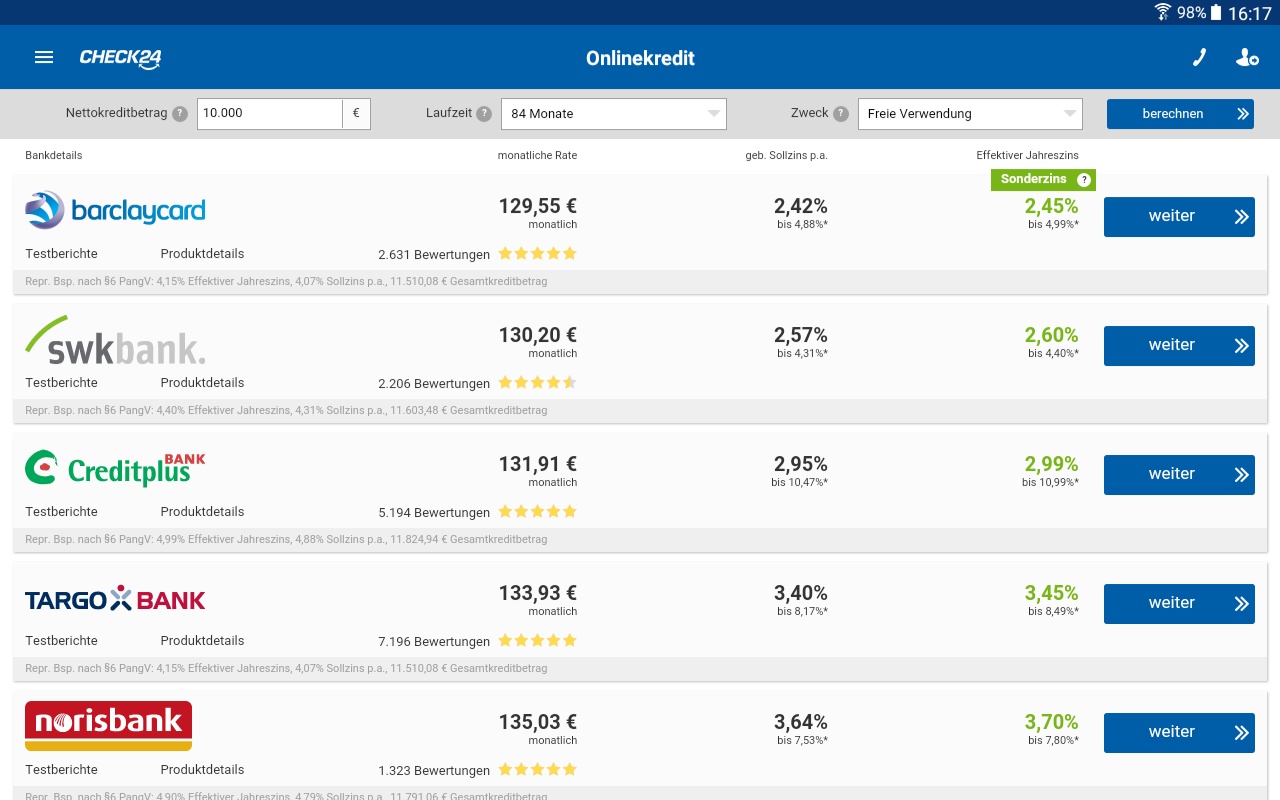This screenshot has height=800, width=1280.
Task: Tap the 16:17 clock in status bar
Action: coord(1250,13)
